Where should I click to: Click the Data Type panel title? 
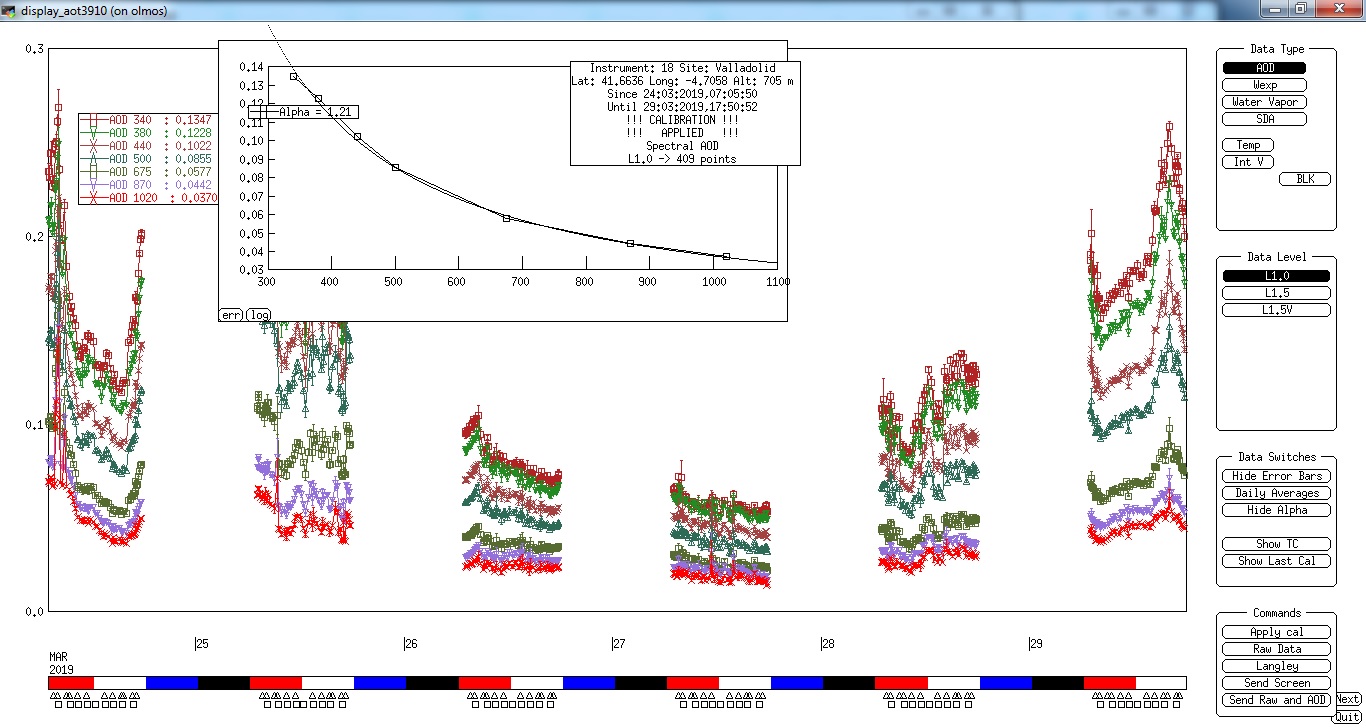click(1277, 49)
